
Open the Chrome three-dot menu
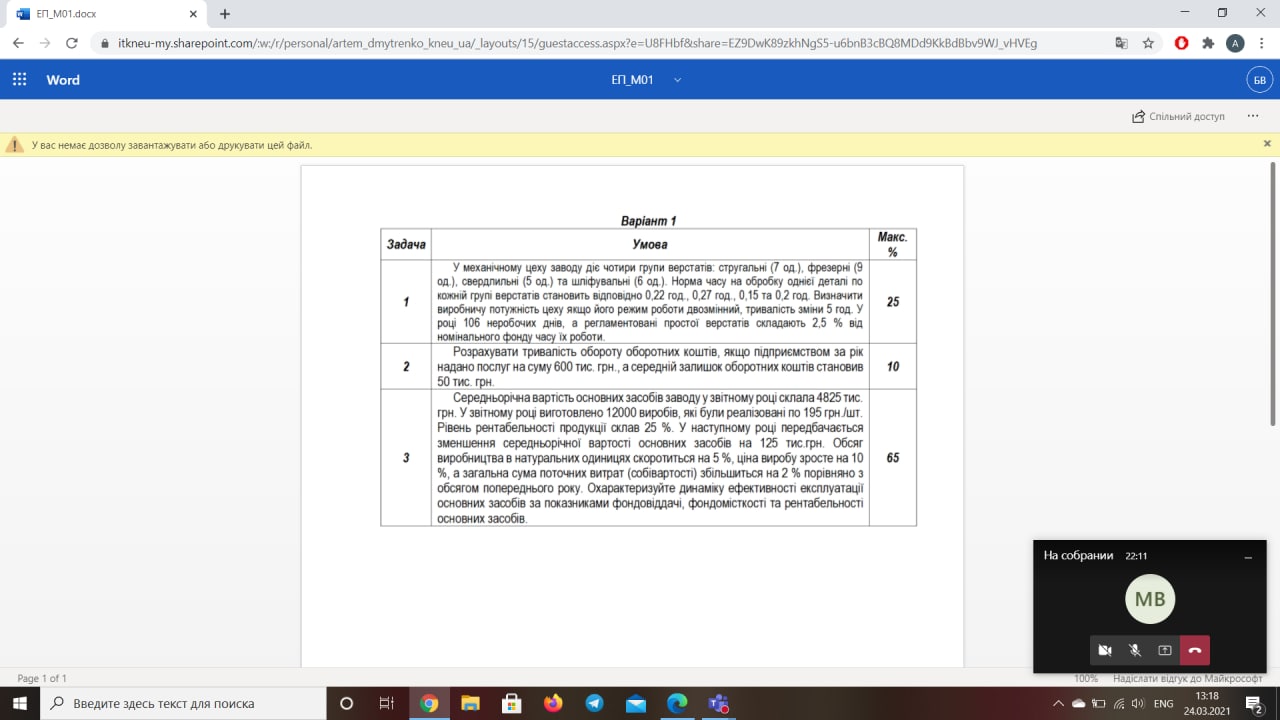click(1261, 43)
